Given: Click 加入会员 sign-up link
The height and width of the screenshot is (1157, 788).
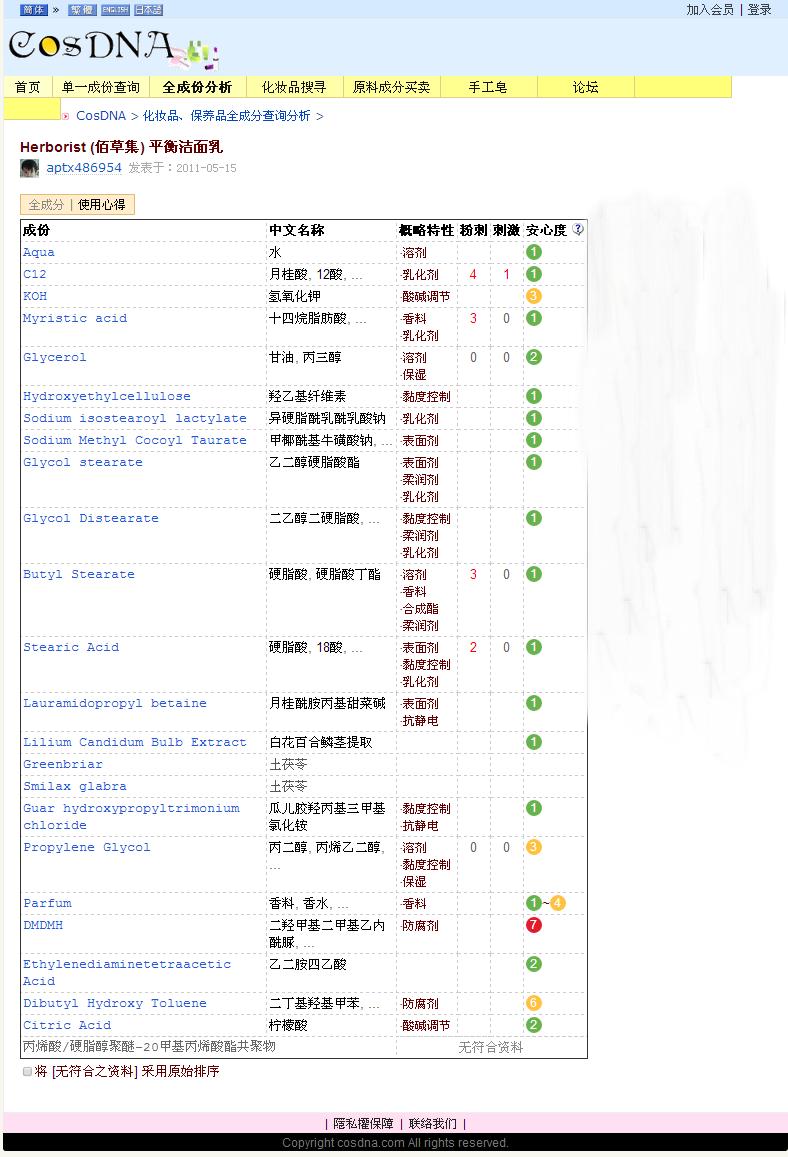Looking at the screenshot, I should click(710, 10).
